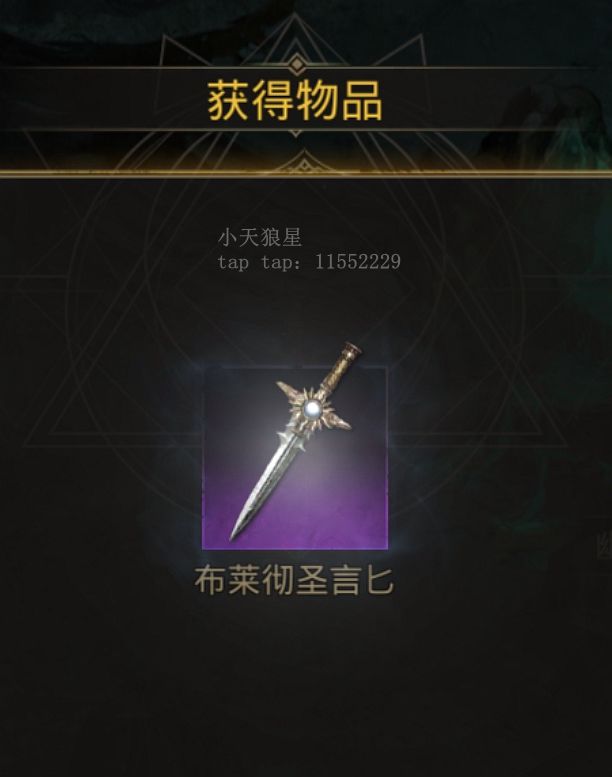
Task: Tap the dagger's golden handle
Action: click(x=340, y=368)
